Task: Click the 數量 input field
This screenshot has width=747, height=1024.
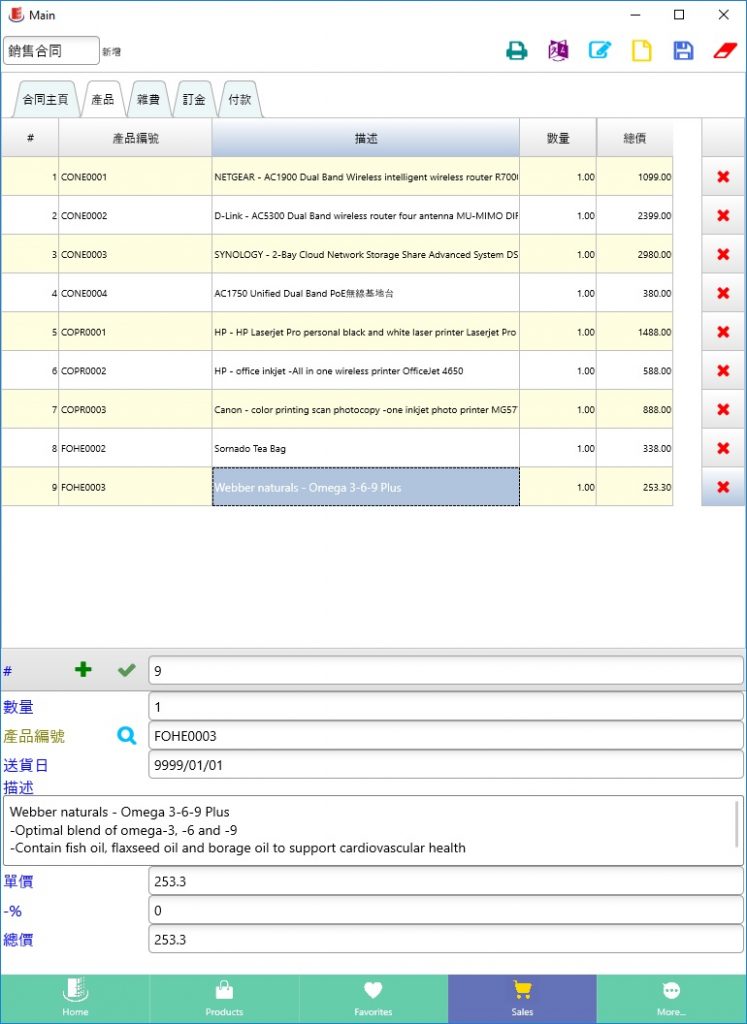Action: [446, 707]
